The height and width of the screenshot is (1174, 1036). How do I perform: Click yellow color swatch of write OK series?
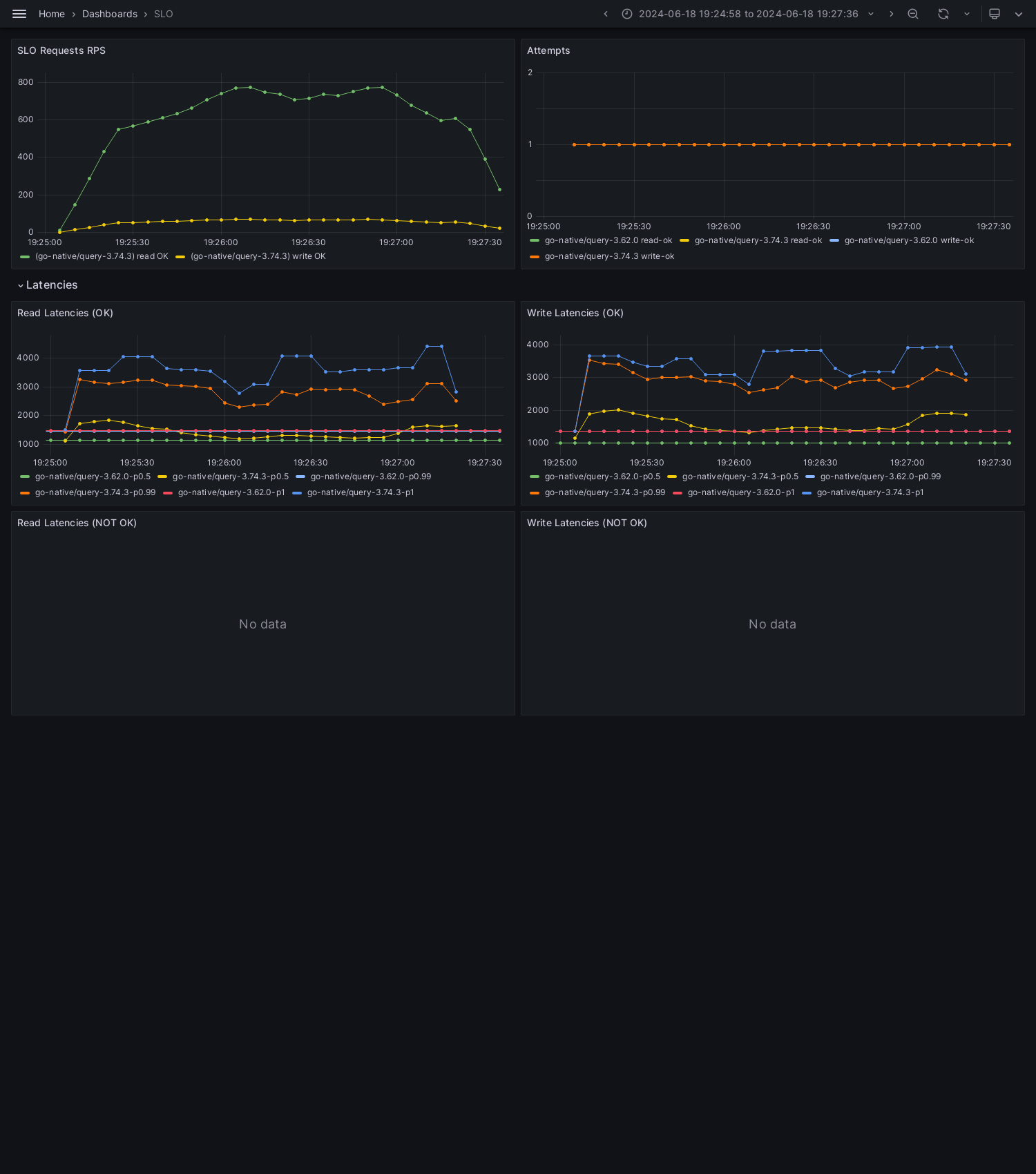point(180,257)
